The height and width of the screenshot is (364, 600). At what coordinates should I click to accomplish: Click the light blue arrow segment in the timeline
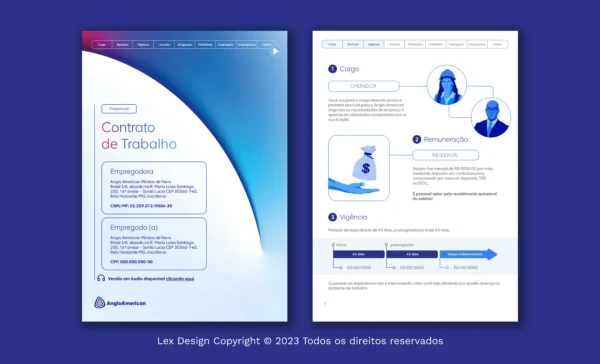pyautogui.click(x=468, y=255)
